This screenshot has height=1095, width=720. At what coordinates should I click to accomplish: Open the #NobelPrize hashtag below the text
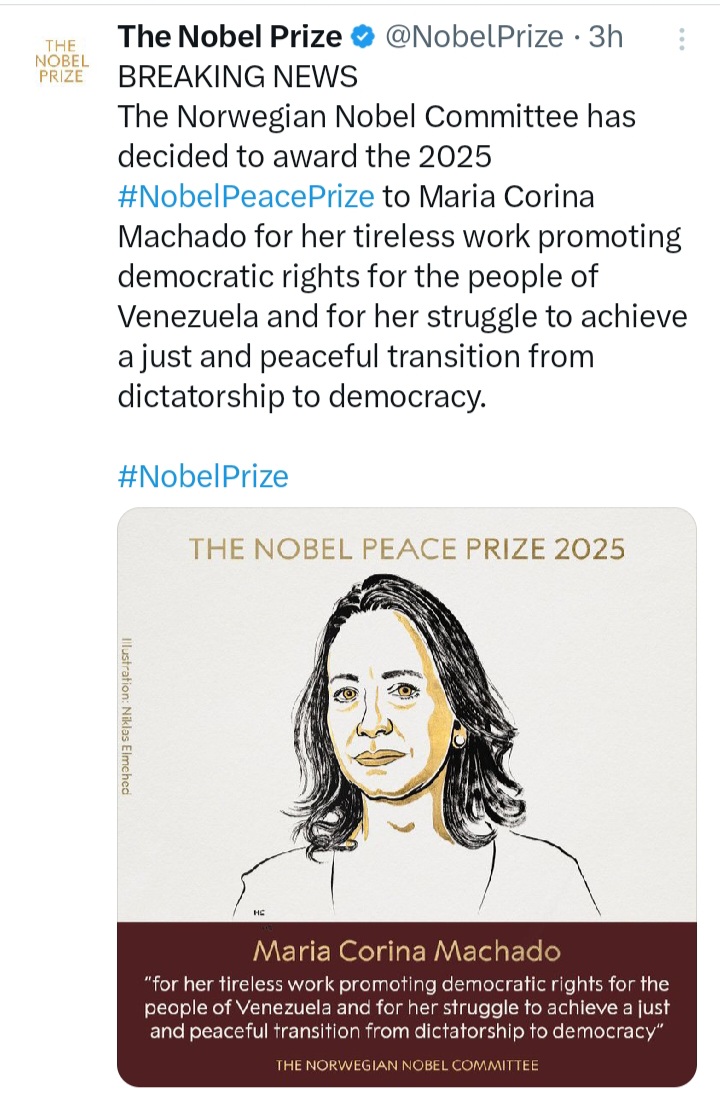[203, 476]
